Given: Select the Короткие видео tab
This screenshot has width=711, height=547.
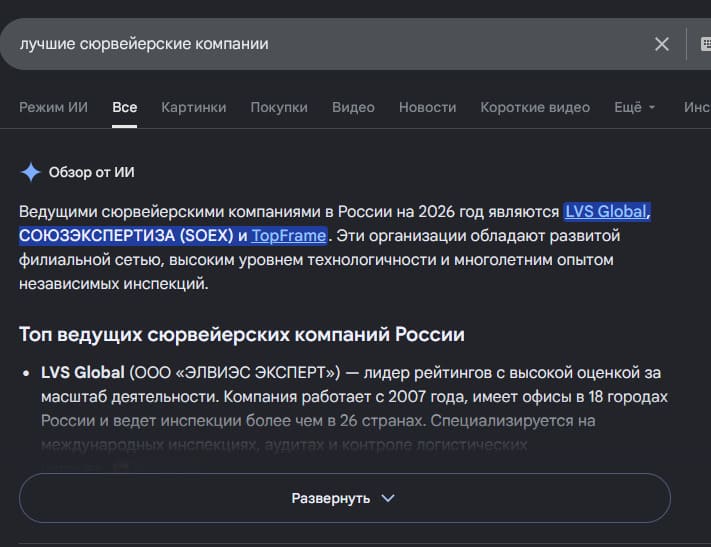Looking at the screenshot, I should 535,107.
